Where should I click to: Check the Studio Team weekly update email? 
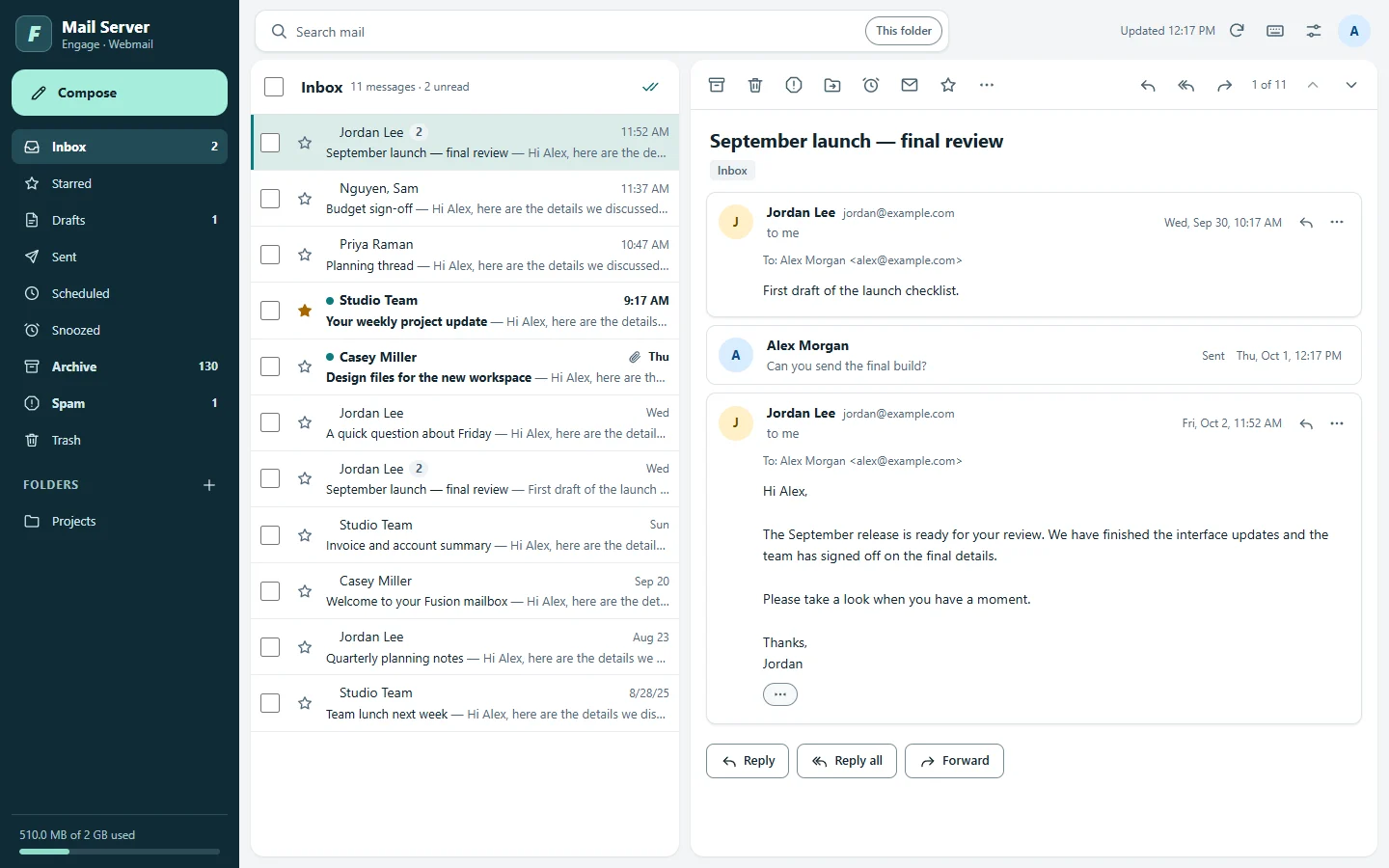pos(270,311)
